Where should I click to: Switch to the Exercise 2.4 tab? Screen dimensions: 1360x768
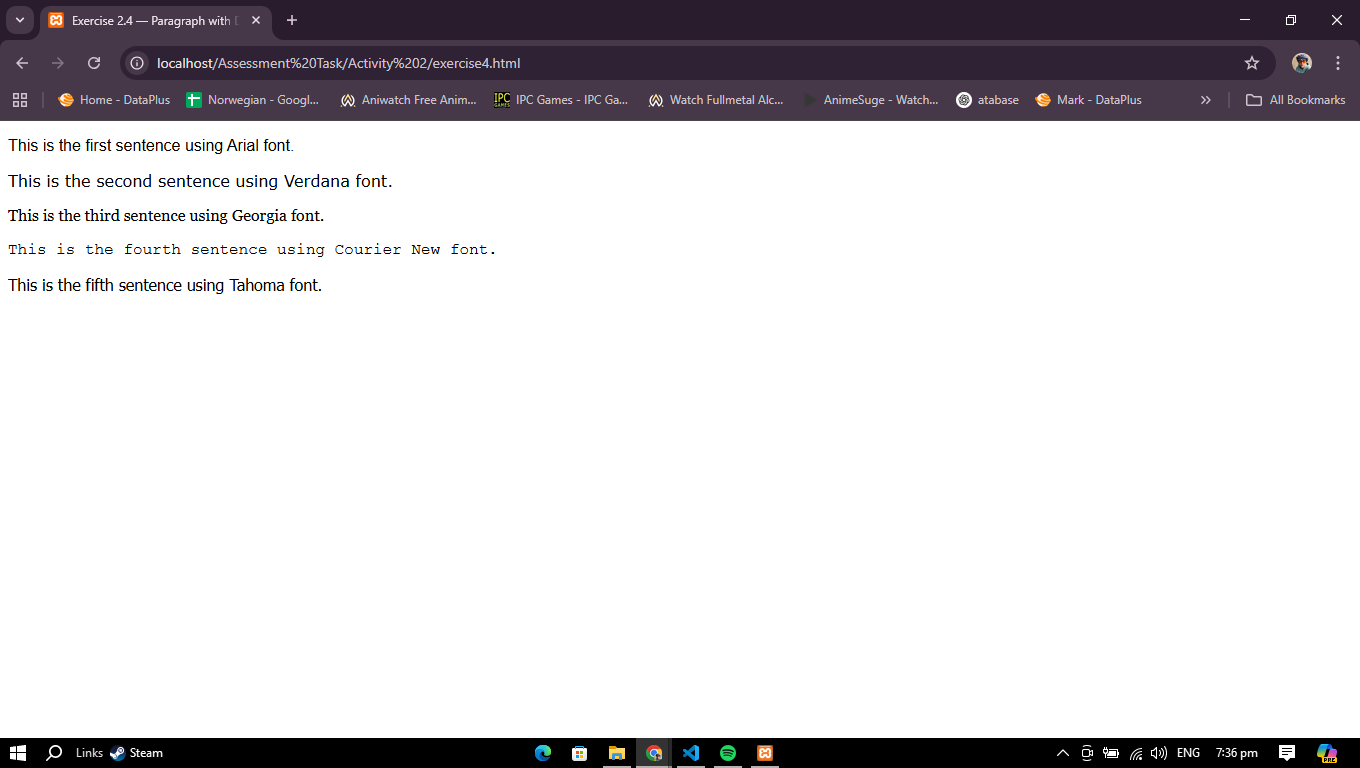(x=150, y=21)
